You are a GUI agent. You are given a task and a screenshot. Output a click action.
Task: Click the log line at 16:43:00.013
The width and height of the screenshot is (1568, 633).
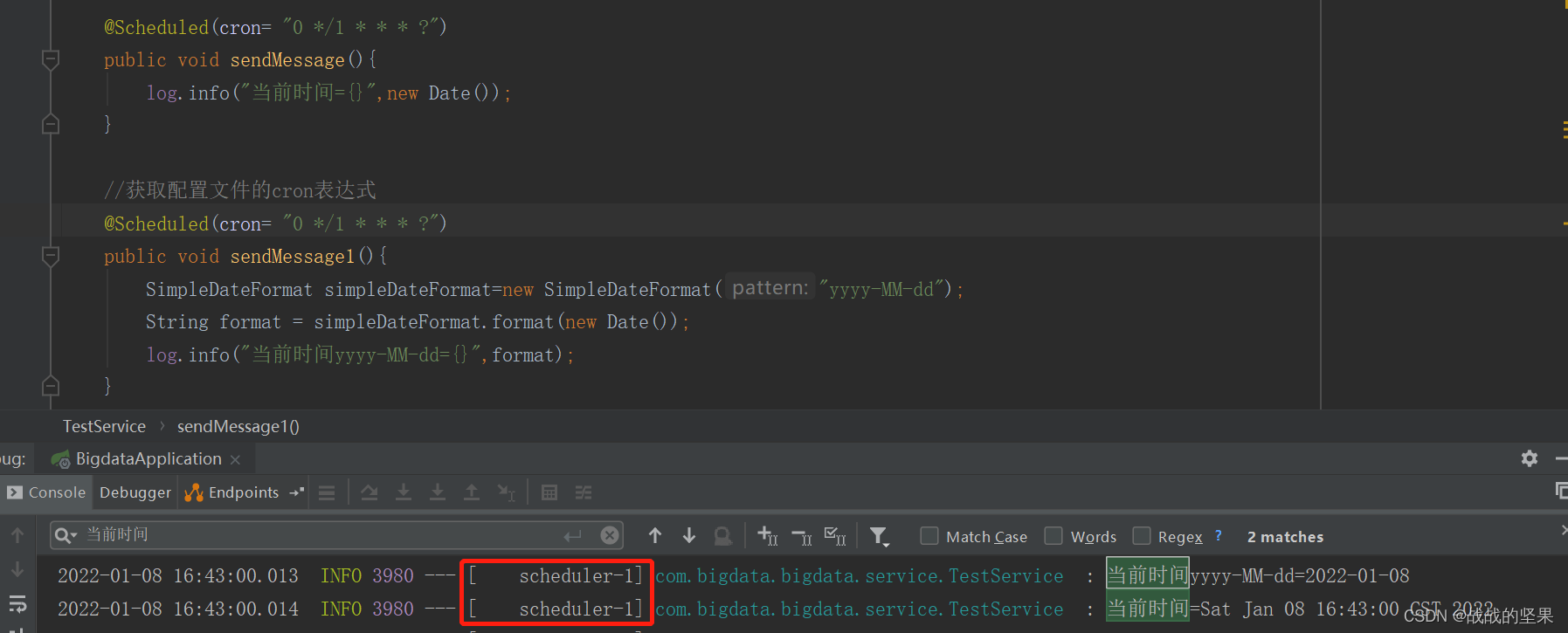click(x=734, y=575)
